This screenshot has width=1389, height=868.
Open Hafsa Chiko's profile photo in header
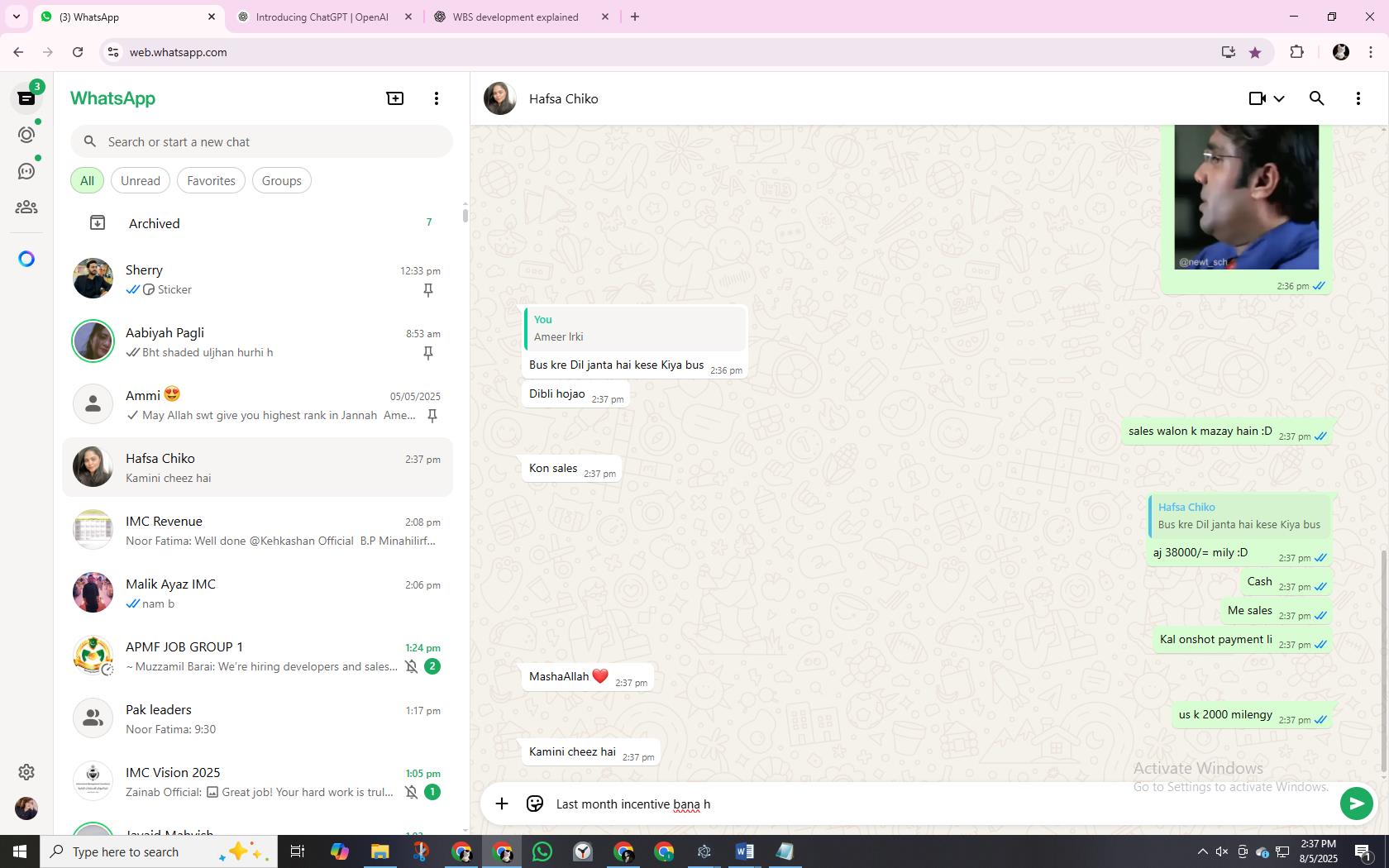(500, 98)
